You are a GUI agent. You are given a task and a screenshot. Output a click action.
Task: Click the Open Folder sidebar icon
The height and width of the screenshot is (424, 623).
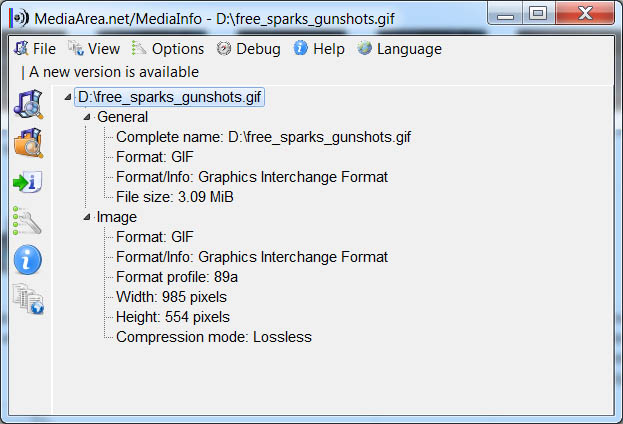tap(28, 143)
